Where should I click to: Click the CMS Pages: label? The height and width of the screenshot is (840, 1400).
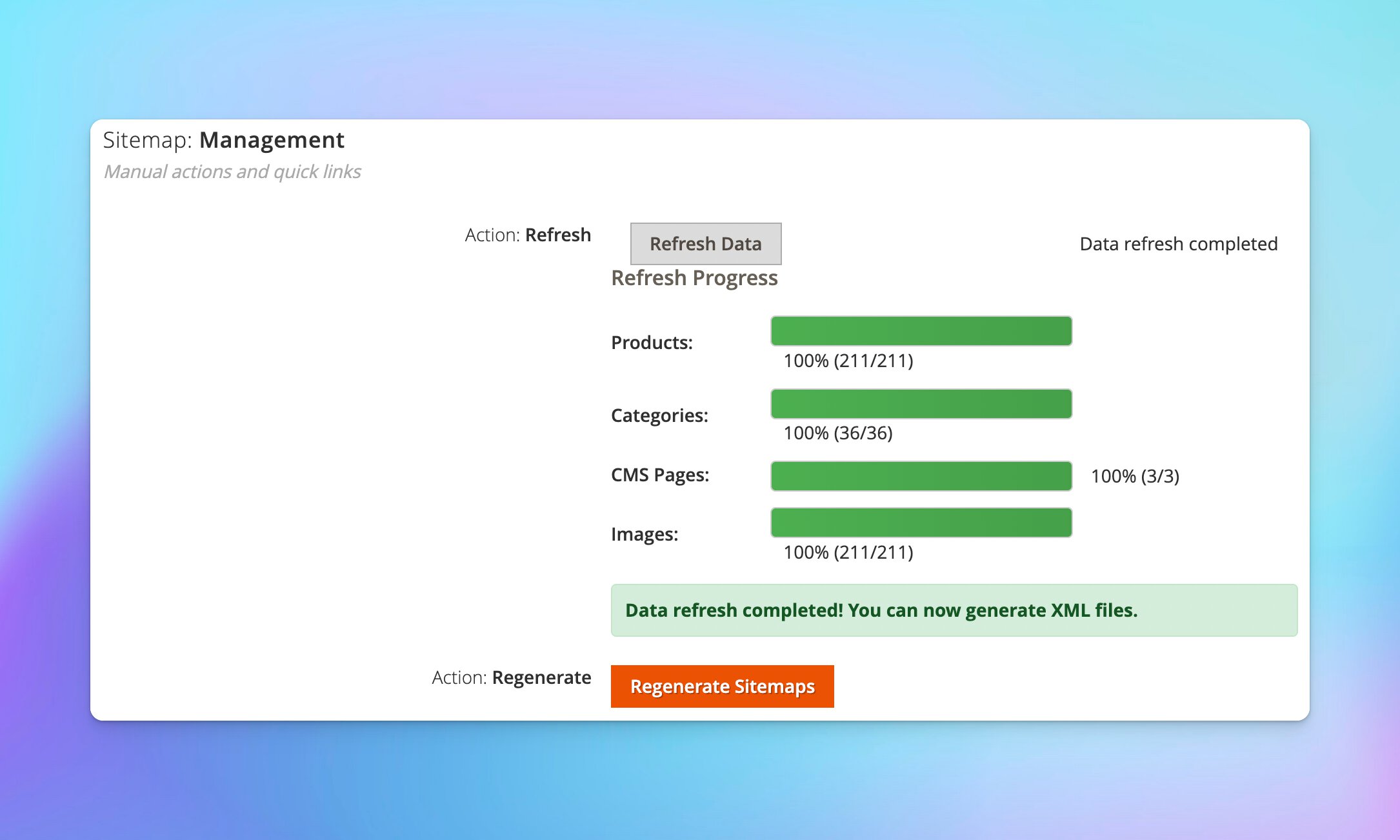tap(660, 475)
